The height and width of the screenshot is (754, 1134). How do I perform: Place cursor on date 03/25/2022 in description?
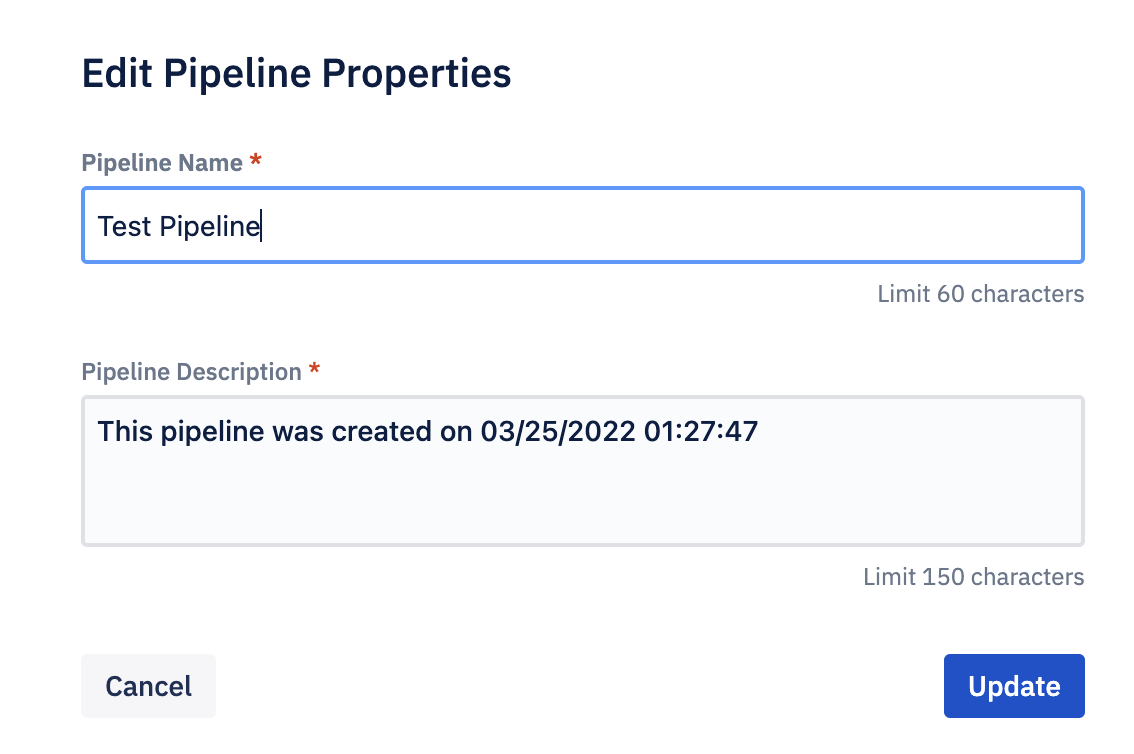[x=558, y=432]
